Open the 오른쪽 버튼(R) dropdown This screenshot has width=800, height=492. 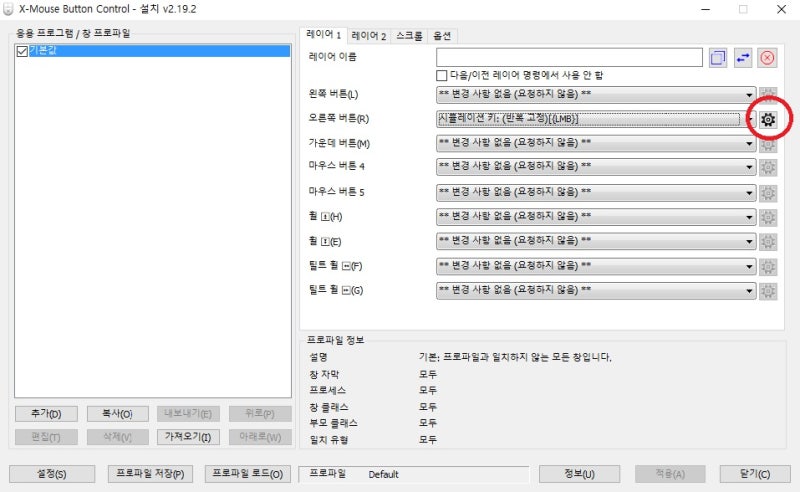(596, 119)
